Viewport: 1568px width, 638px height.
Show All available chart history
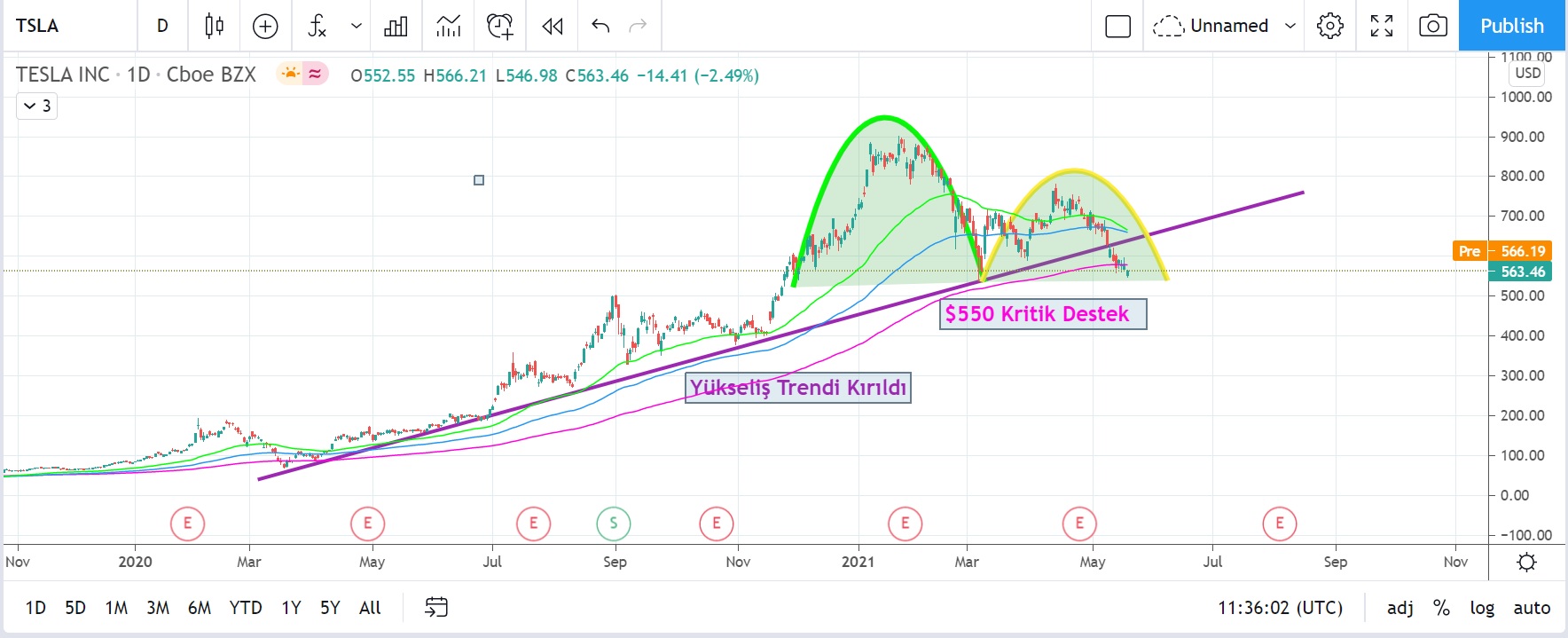[370, 608]
